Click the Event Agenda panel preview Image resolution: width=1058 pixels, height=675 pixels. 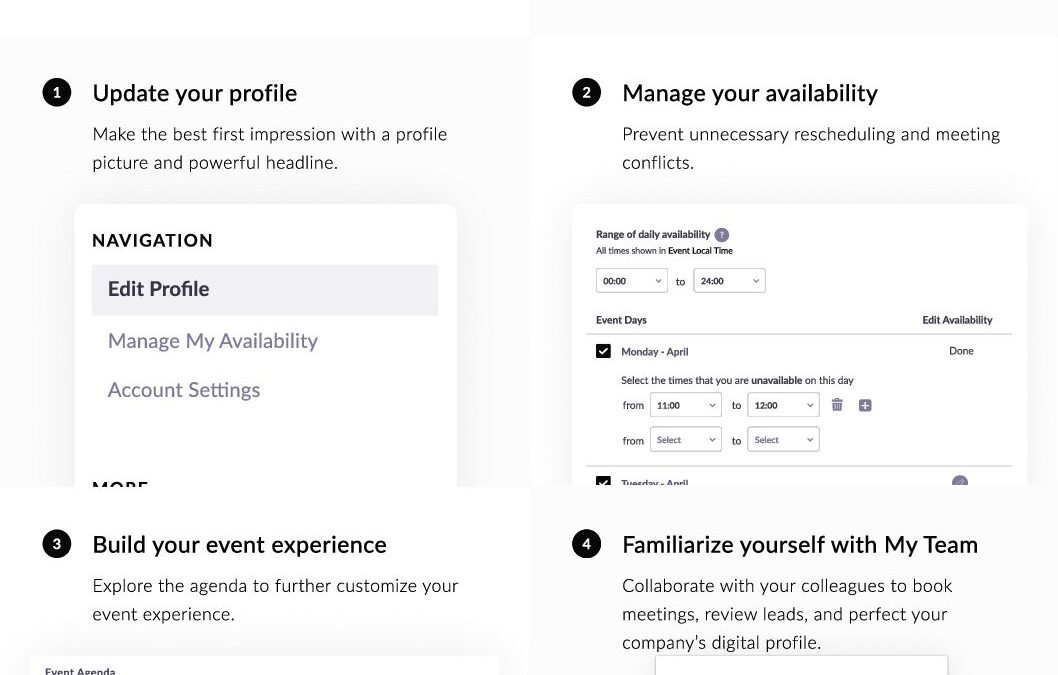coord(264,666)
